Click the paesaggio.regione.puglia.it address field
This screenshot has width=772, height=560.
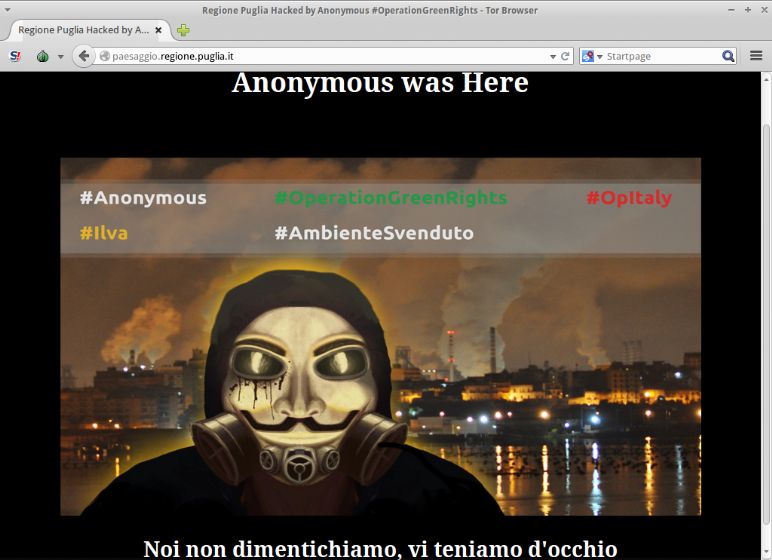(x=325, y=56)
